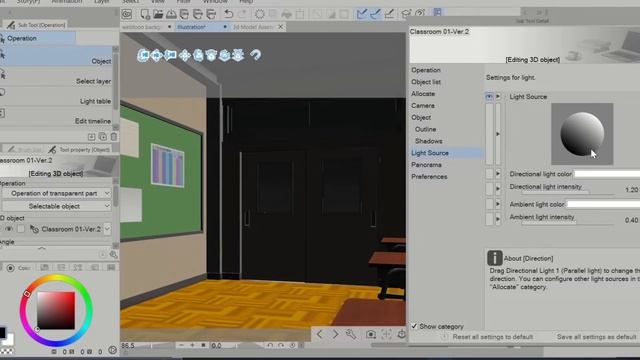Image resolution: width=640 pixels, height=360 pixels.
Task: Select camera forward-back icon on manipulator
Action: coord(170,55)
